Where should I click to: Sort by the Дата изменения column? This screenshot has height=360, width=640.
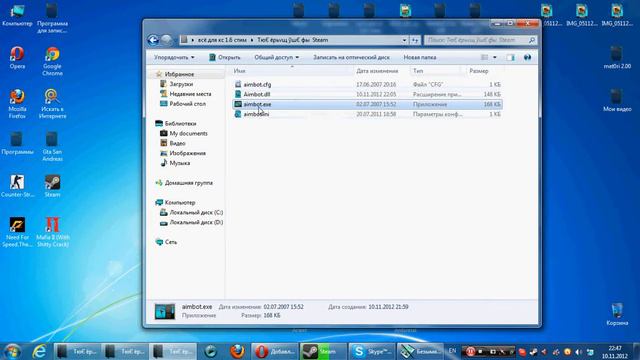(x=382, y=71)
